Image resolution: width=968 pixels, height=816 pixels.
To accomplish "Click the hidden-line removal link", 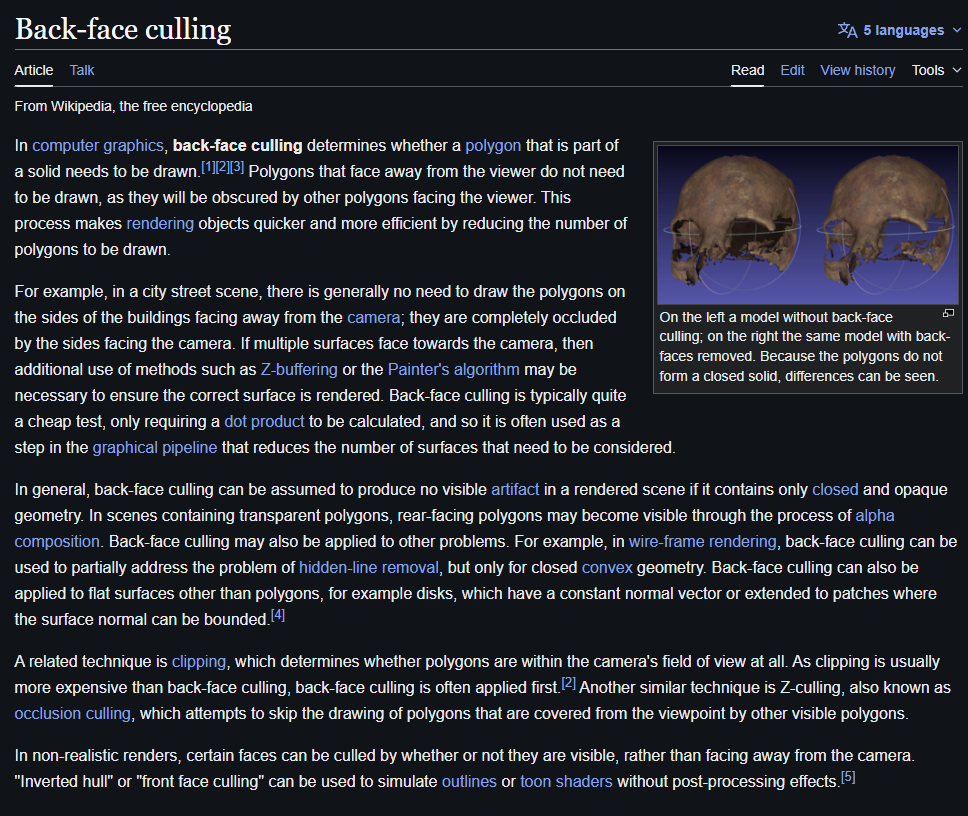I will tap(368, 567).
